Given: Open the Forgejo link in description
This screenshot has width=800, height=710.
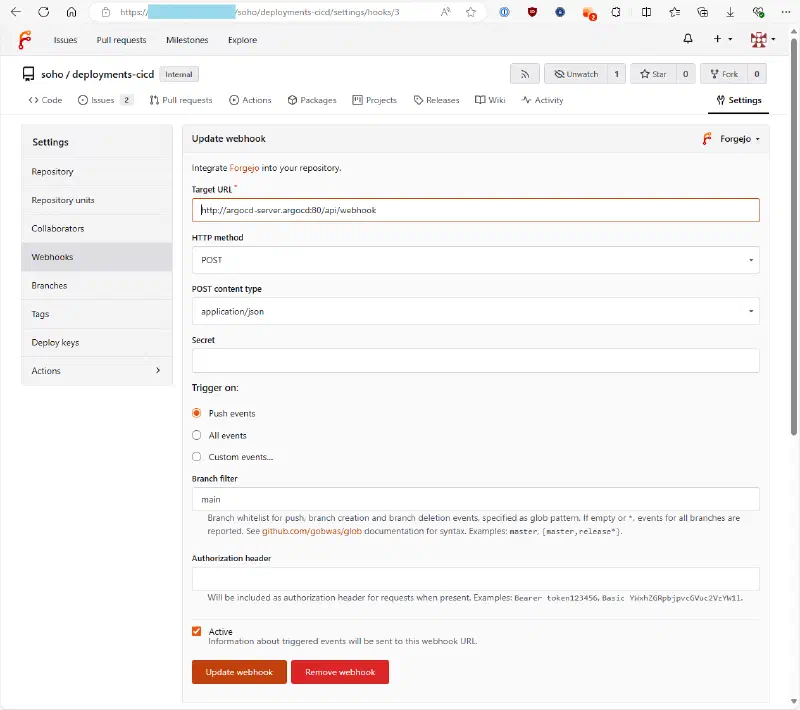Looking at the screenshot, I should coord(244,168).
